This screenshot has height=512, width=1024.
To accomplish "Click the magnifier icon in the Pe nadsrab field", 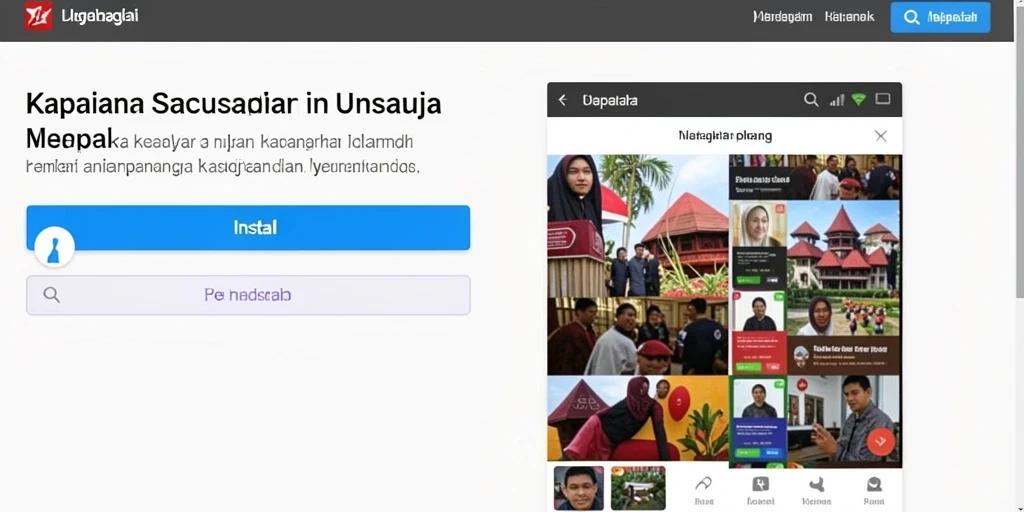I will pos(52,295).
